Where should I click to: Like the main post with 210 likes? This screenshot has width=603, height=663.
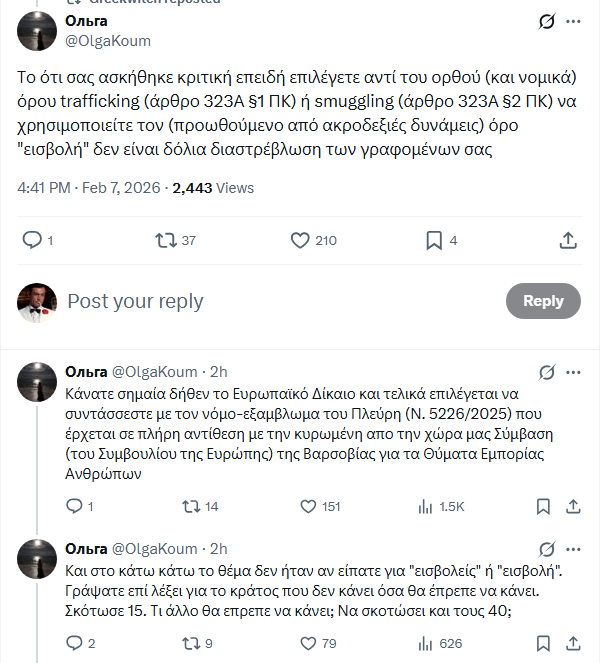[300, 240]
